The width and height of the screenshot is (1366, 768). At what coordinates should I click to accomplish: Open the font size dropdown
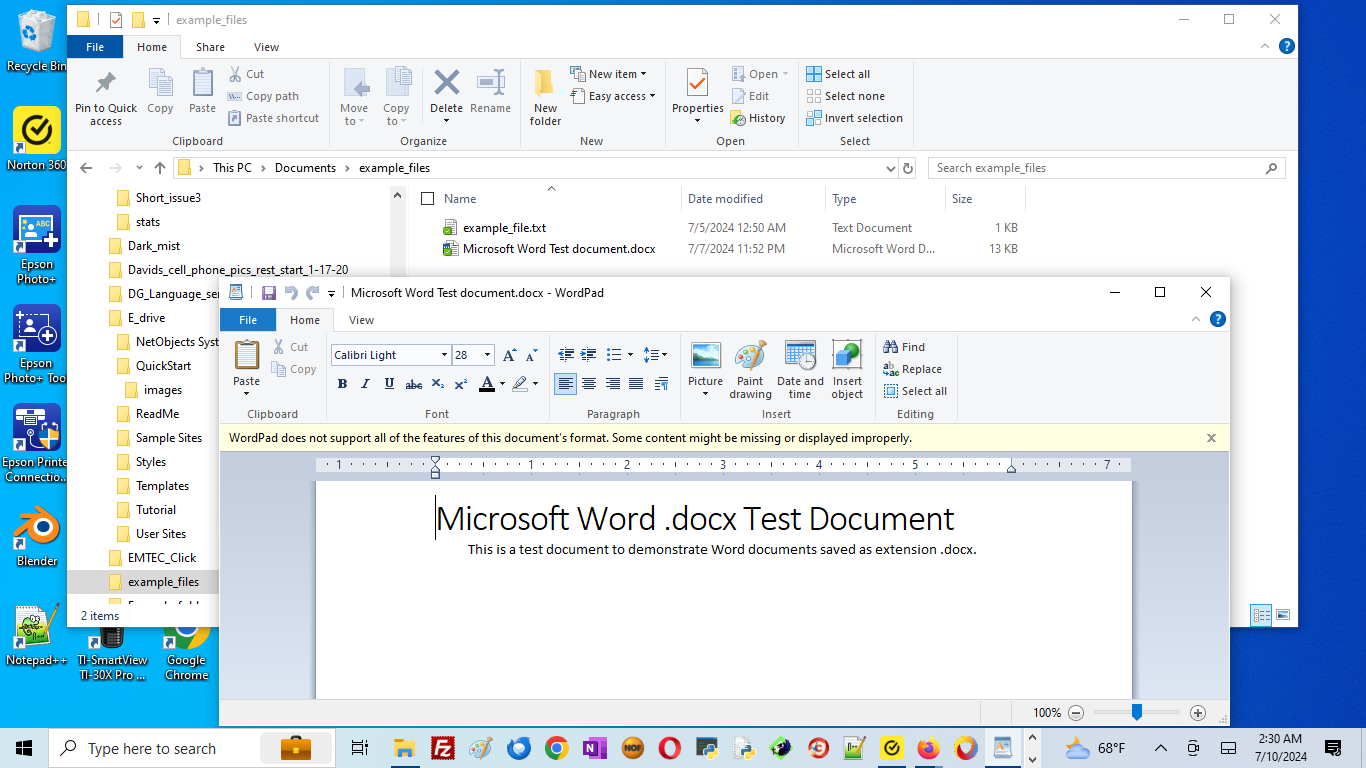click(x=487, y=355)
